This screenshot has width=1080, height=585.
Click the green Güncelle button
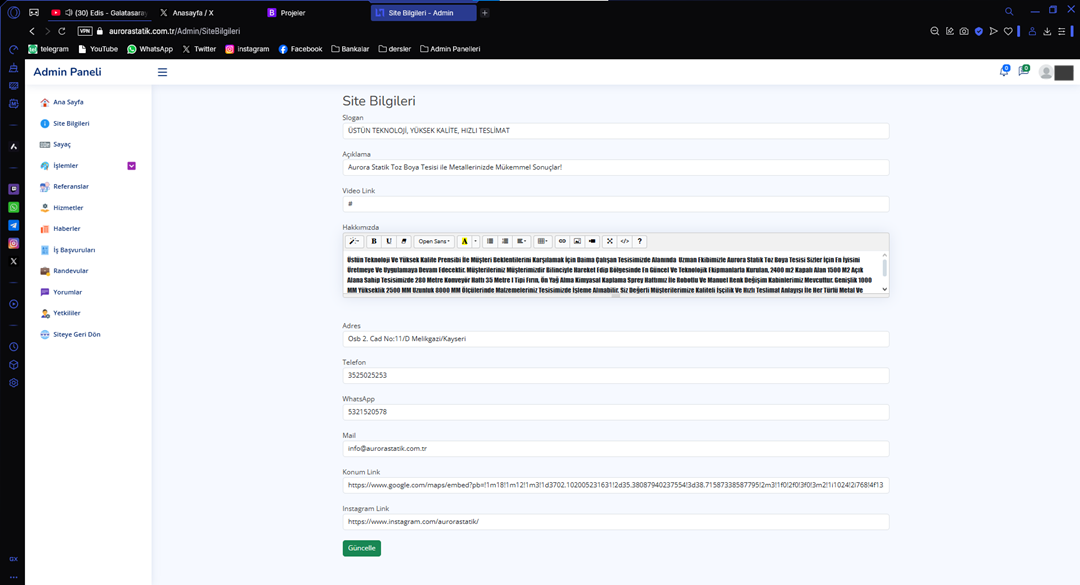[x=361, y=548]
